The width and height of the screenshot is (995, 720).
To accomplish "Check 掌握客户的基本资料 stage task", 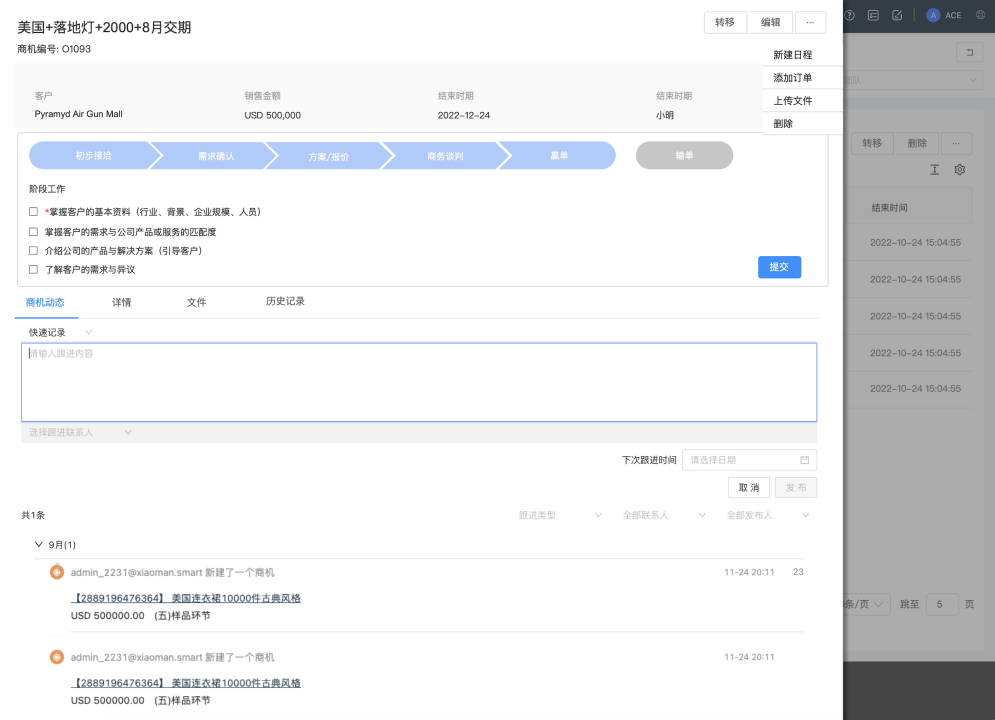I will (x=34, y=212).
